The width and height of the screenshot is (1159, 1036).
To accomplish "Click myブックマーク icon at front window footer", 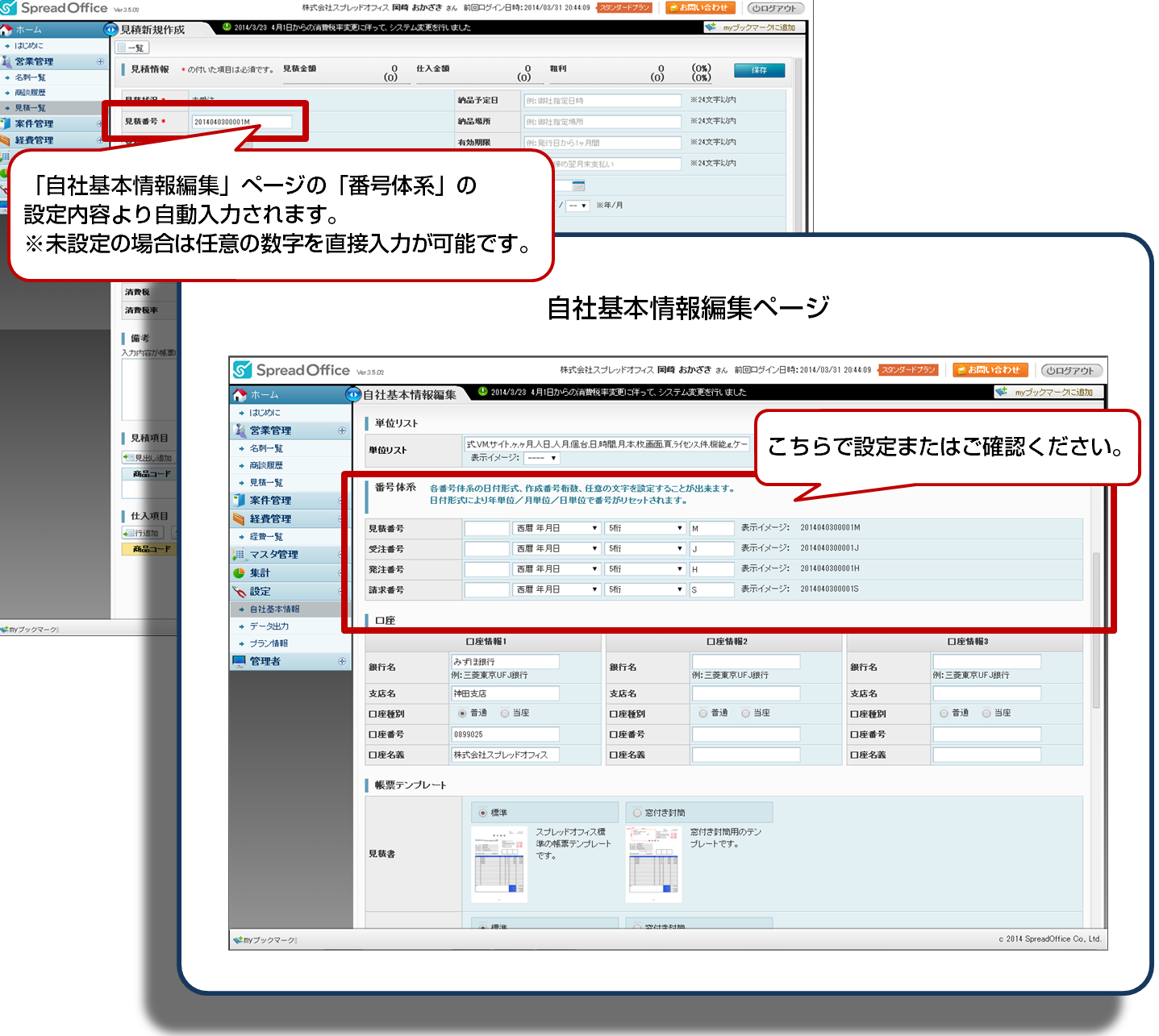I will (238, 940).
